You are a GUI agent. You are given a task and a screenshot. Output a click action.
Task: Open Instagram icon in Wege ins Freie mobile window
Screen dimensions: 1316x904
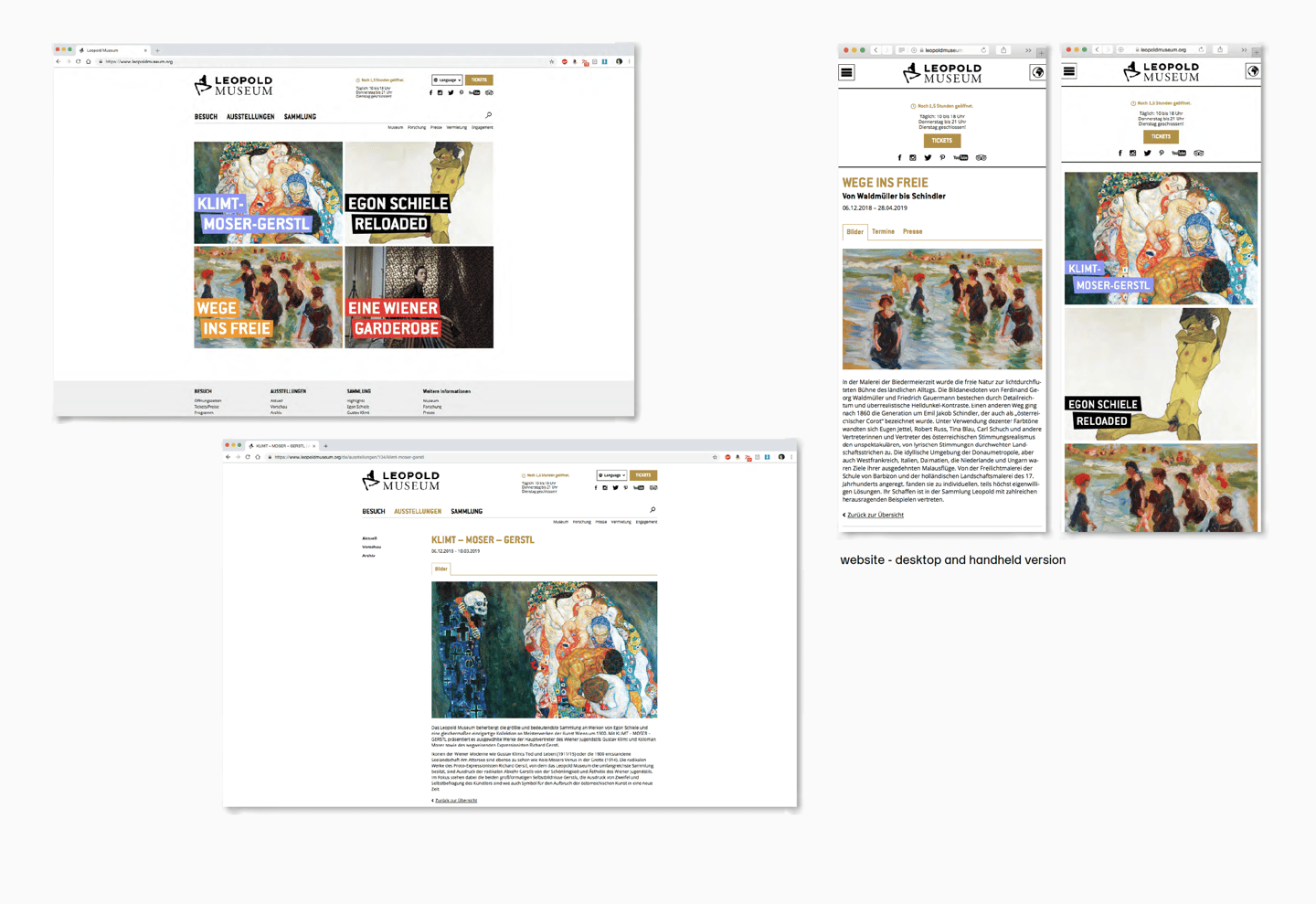tap(912, 157)
